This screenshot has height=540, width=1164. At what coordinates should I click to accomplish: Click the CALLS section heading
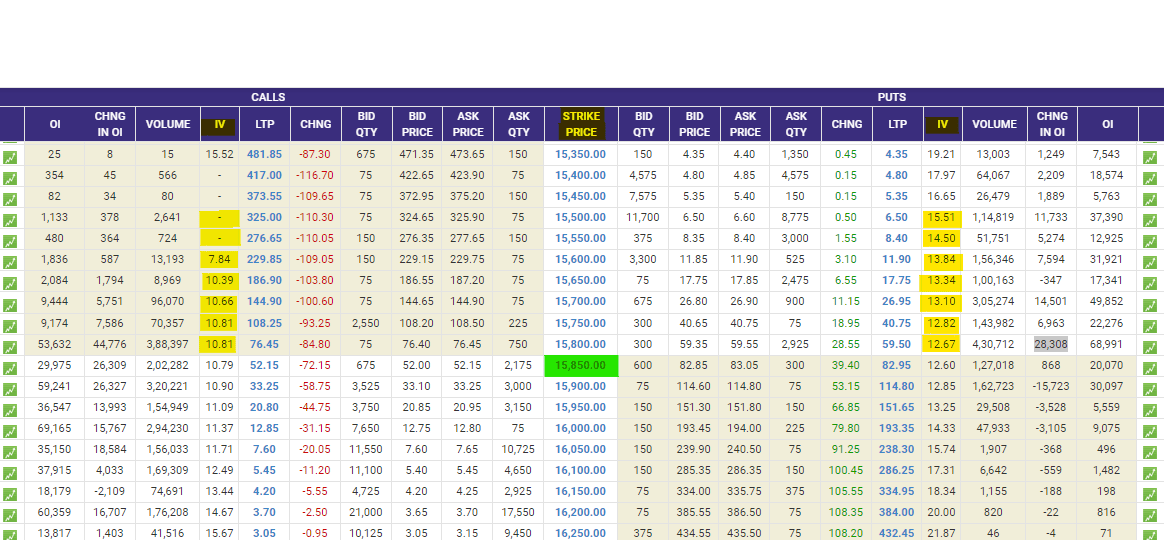click(x=268, y=97)
